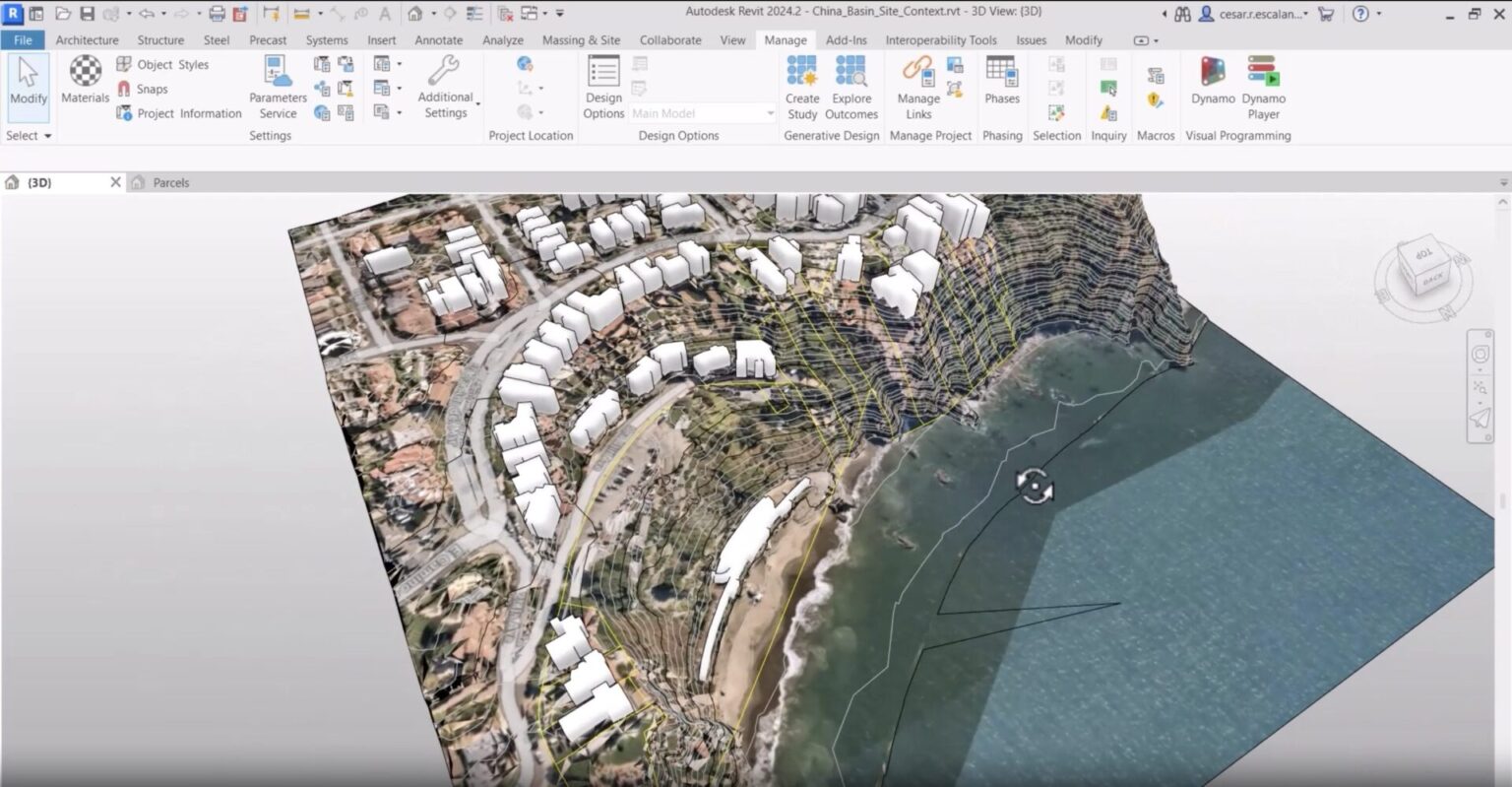Switch to the Architecture ribbon tab
This screenshot has width=1512, height=787.
87,40
